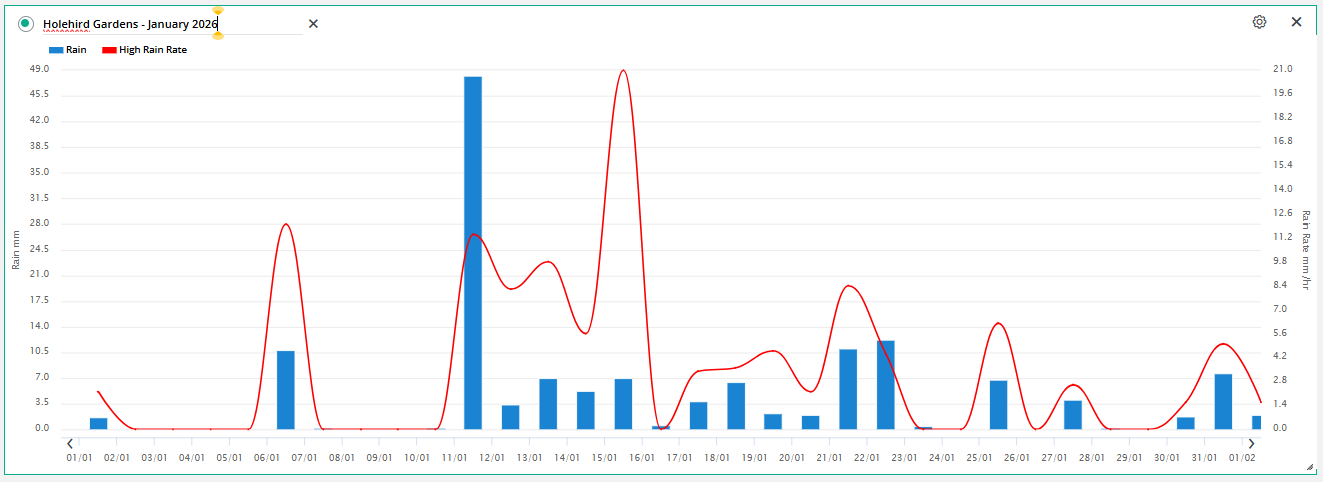This screenshot has height=482, width=1323.
Task: Select the rain bar for 31/01
Action: (1223, 402)
